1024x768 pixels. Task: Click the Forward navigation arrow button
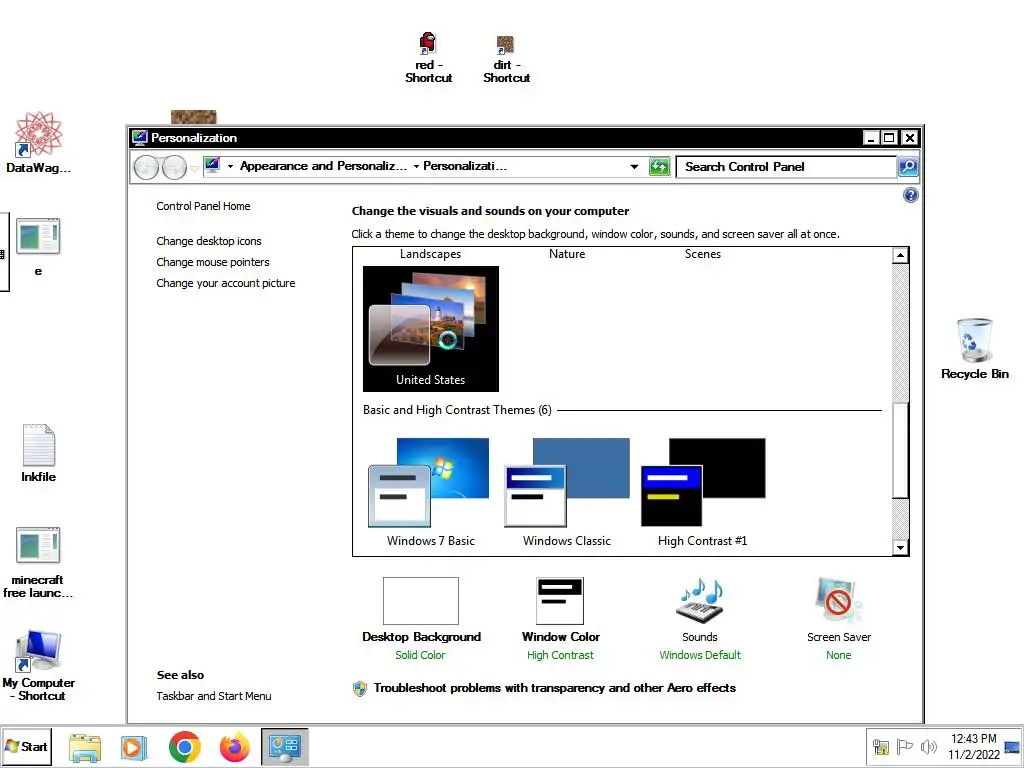[x=174, y=168]
